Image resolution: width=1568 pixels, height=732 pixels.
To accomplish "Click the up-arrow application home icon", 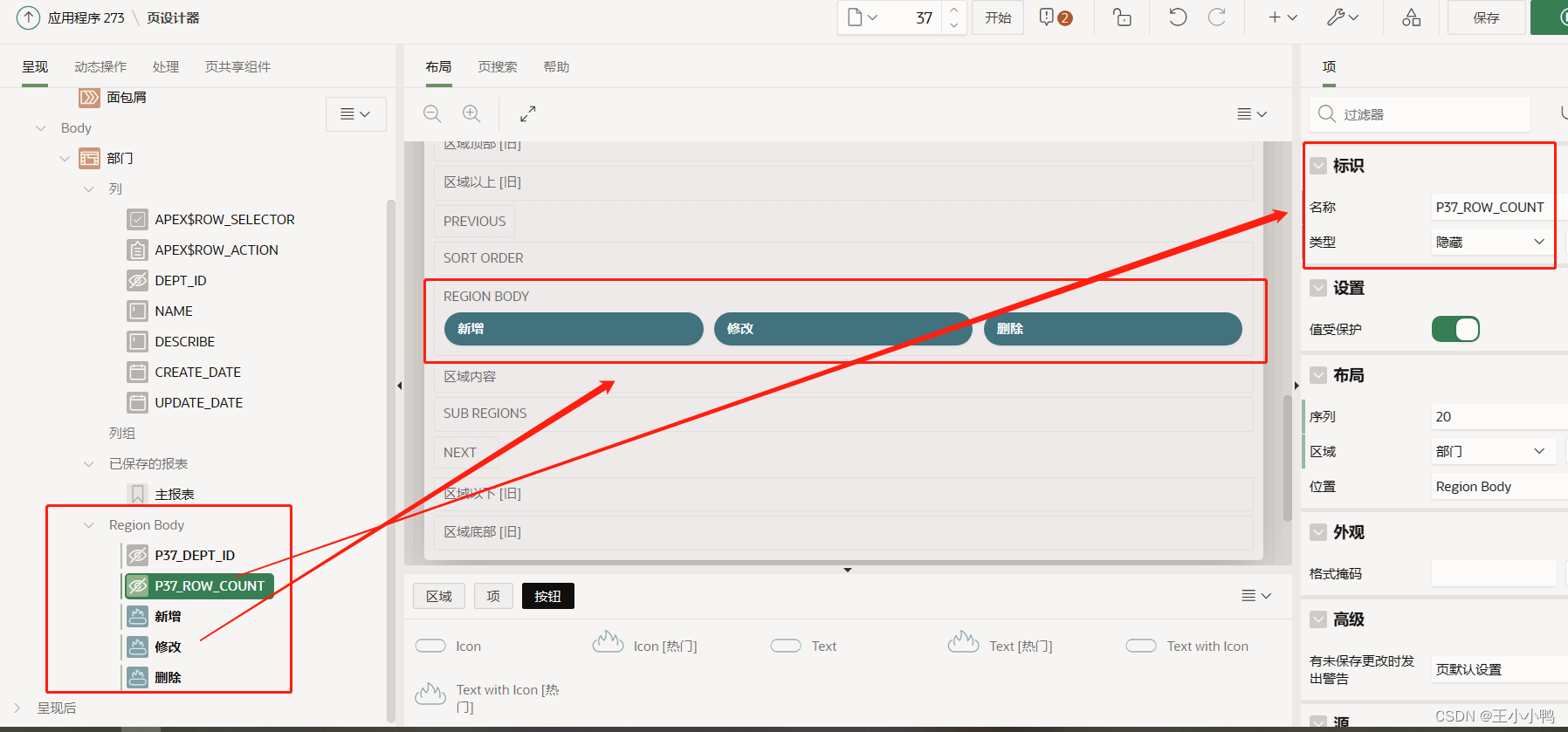I will coord(28,17).
